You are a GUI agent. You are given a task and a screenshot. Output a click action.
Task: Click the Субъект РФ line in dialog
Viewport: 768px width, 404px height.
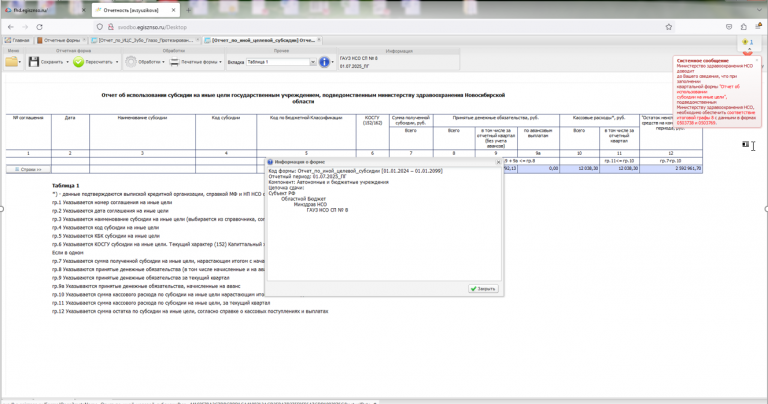click(x=282, y=193)
